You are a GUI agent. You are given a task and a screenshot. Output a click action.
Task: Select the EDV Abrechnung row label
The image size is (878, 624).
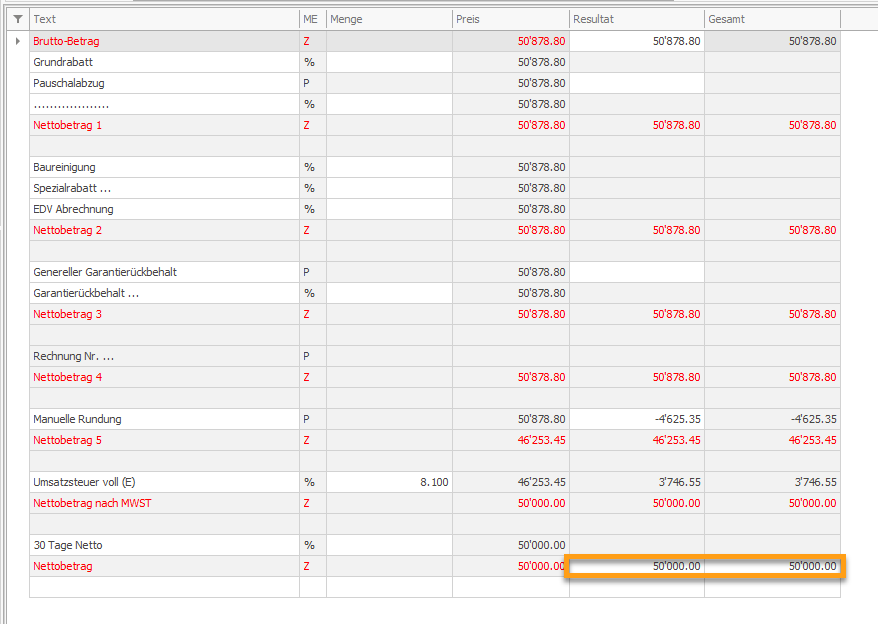click(x=164, y=209)
